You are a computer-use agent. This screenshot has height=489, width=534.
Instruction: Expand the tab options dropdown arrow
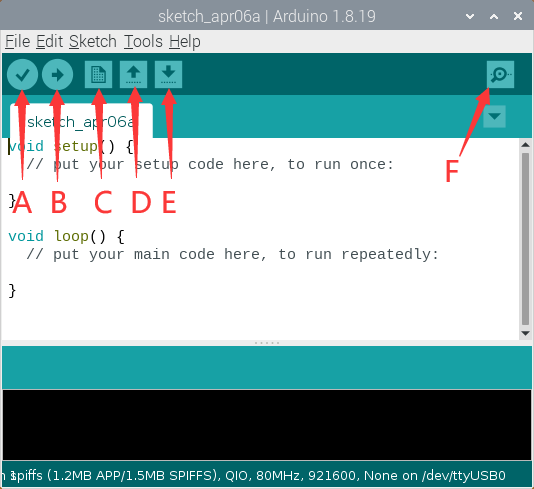point(494,116)
